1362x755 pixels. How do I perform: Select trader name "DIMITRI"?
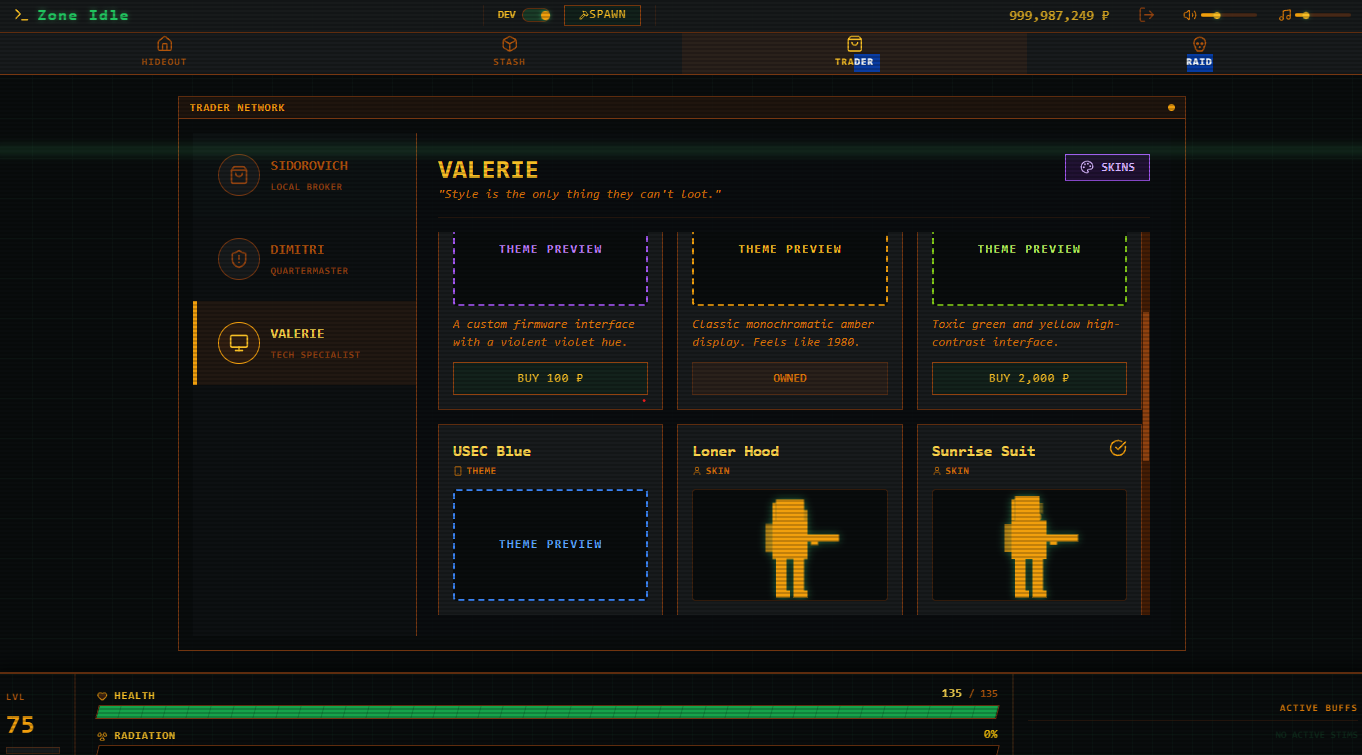click(x=297, y=250)
